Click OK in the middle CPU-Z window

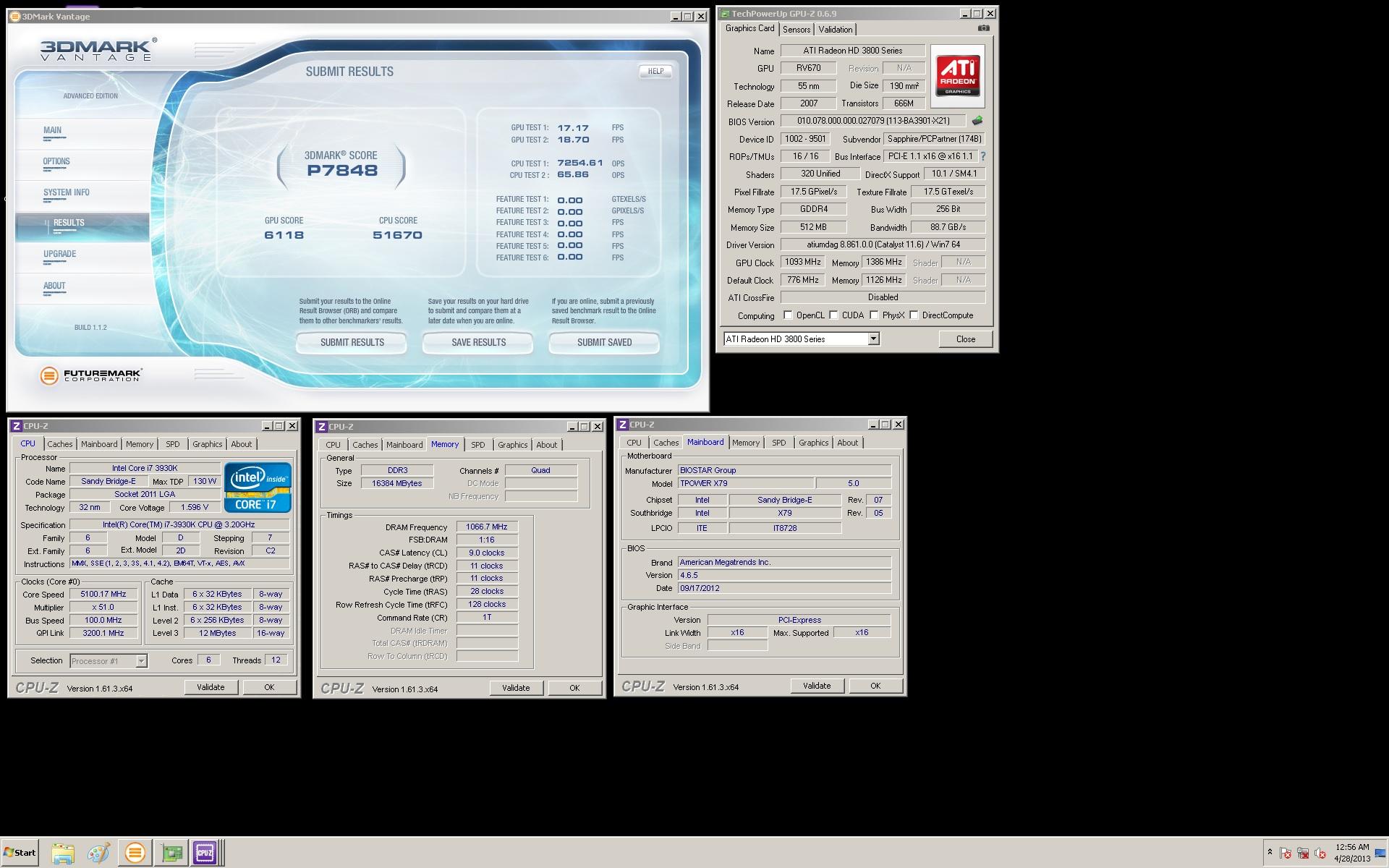tap(574, 688)
